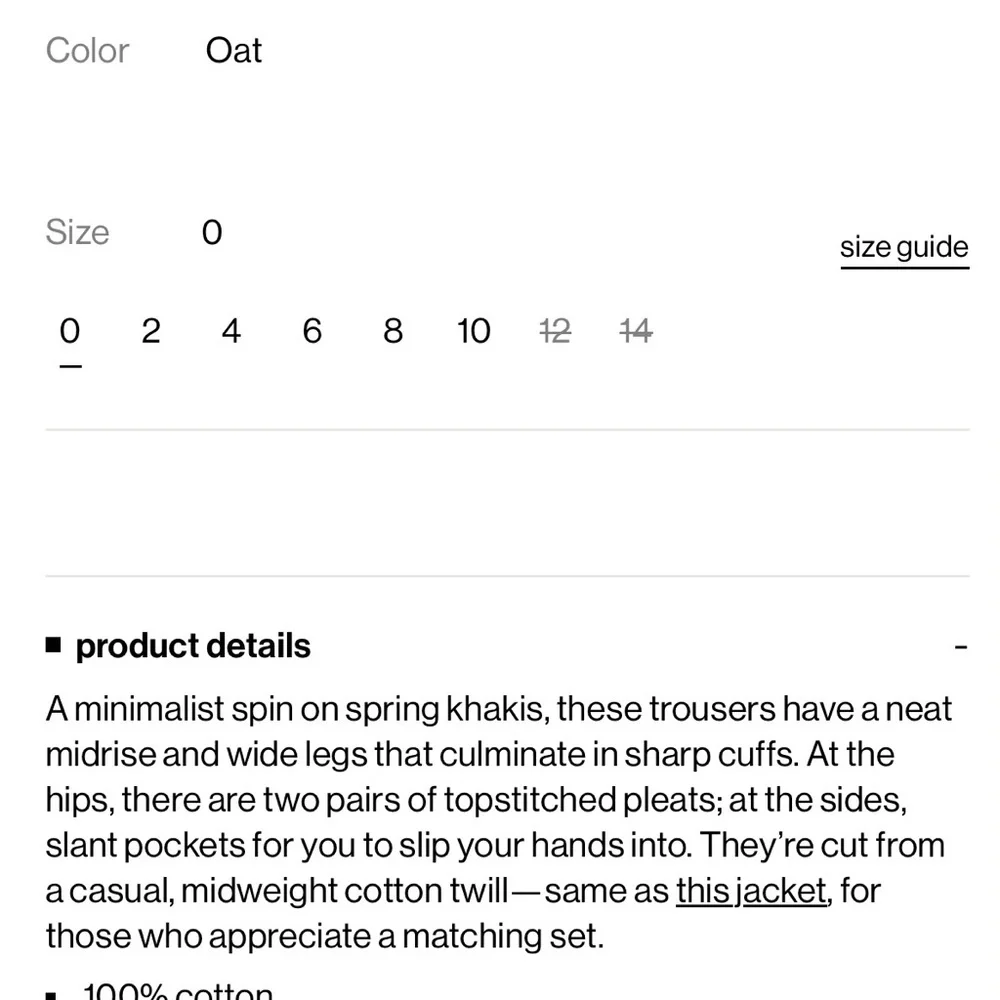Image resolution: width=1000 pixels, height=1000 pixels.
Task: Click the selected size value beside Size
Action: pos(212,233)
